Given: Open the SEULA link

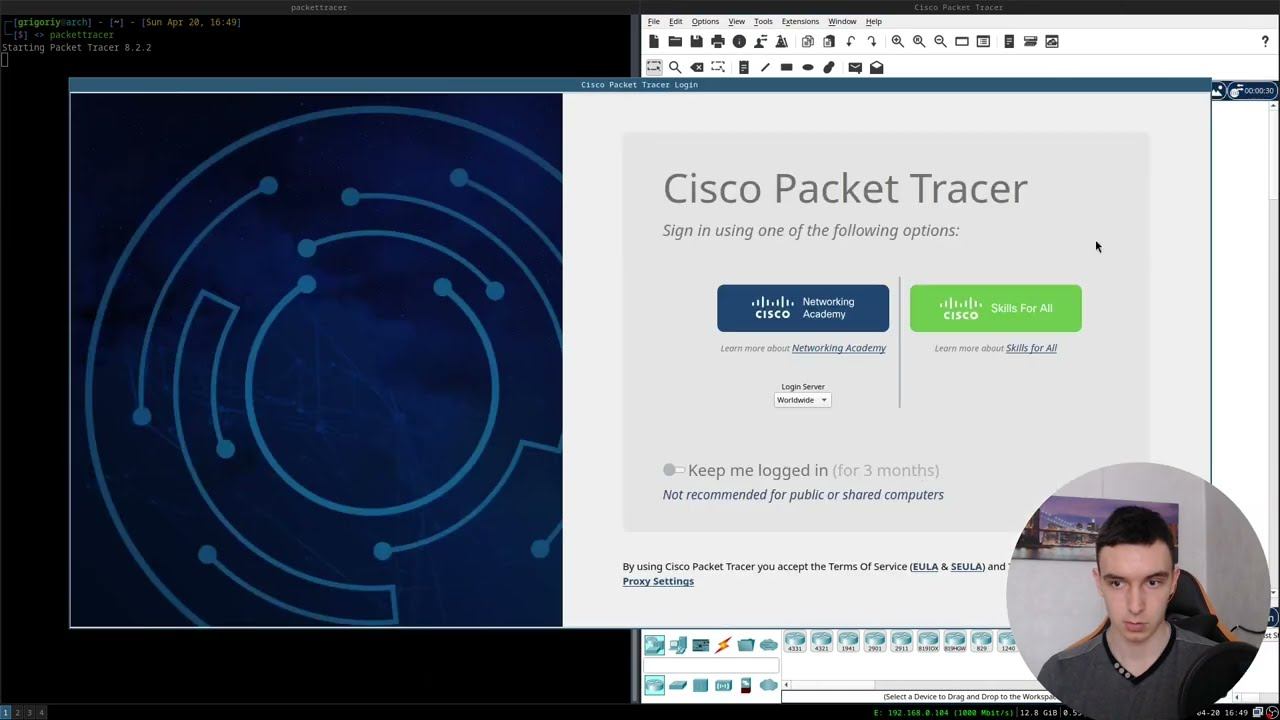Looking at the screenshot, I should click(x=967, y=567).
